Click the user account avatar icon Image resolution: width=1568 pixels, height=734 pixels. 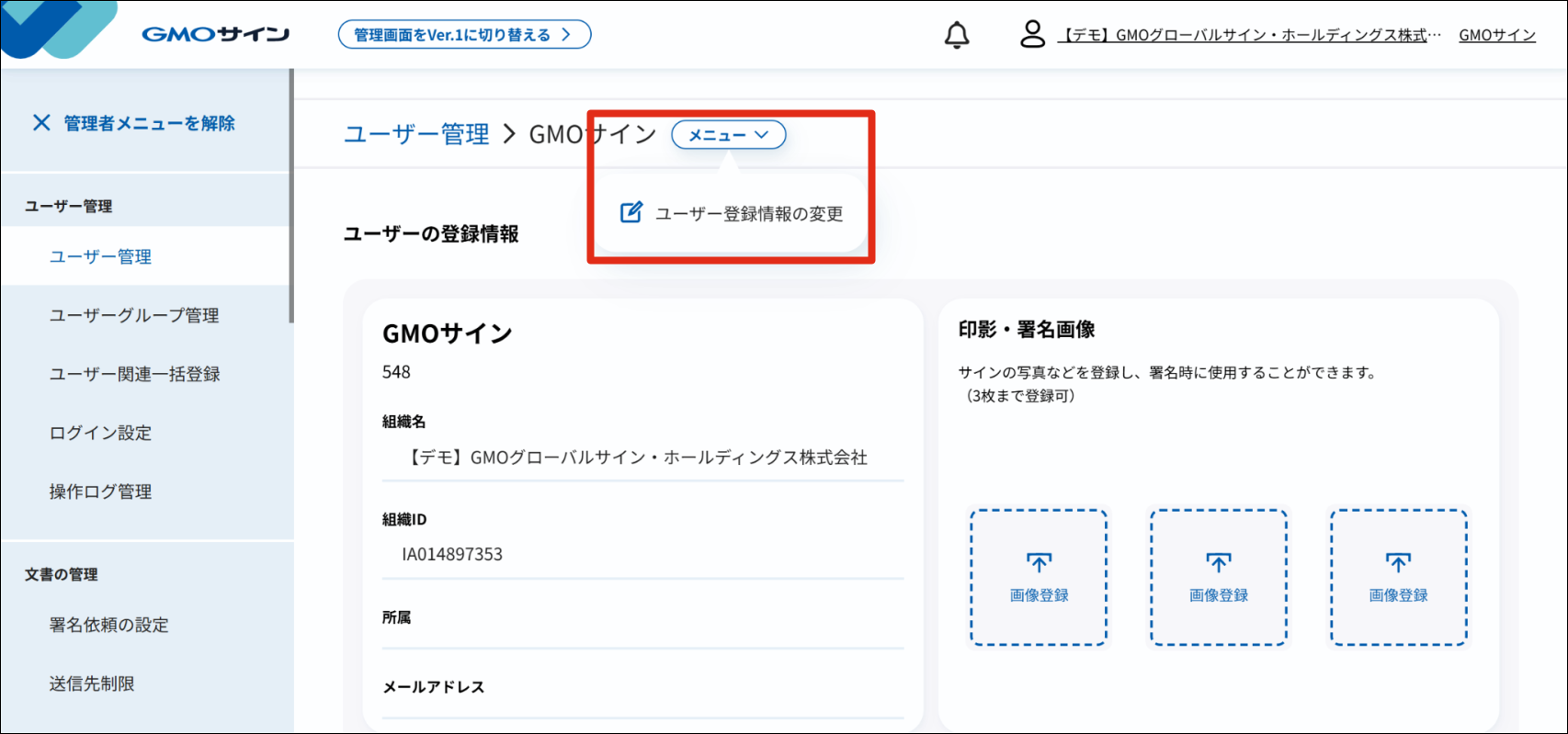coord(1033,34)
